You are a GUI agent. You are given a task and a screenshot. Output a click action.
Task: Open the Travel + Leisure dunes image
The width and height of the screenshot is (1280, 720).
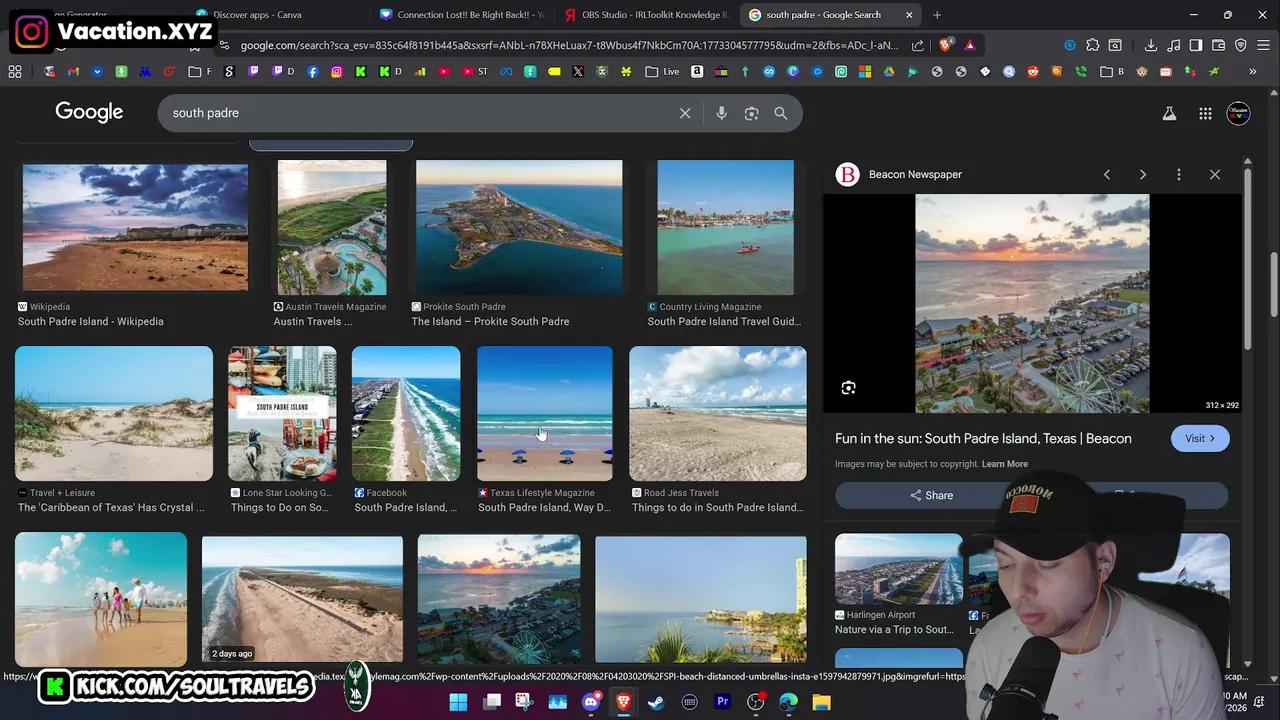(114, 414)
